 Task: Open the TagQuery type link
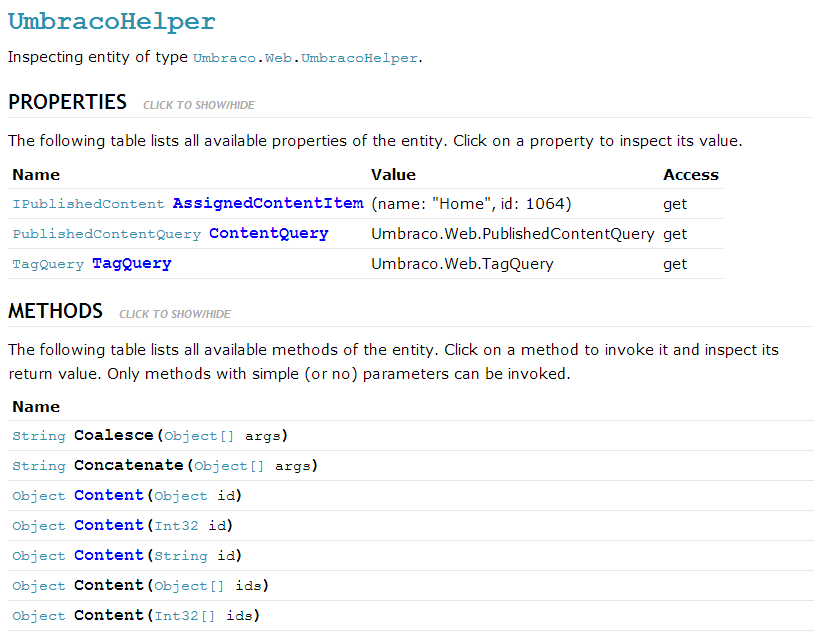48,264
